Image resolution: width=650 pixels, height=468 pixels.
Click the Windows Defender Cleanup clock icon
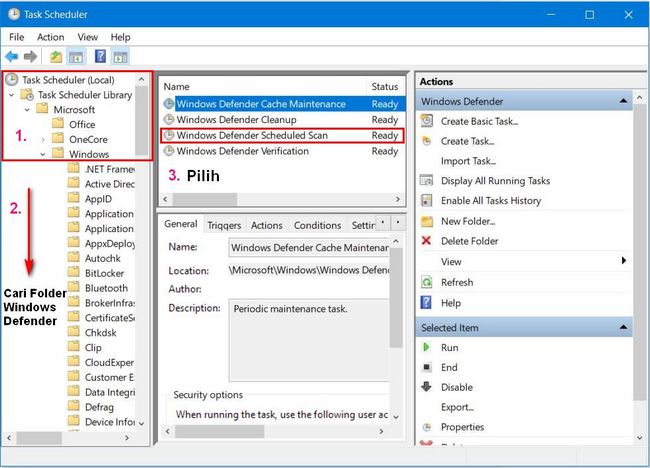pyautogui.click(x=168, y=120)
